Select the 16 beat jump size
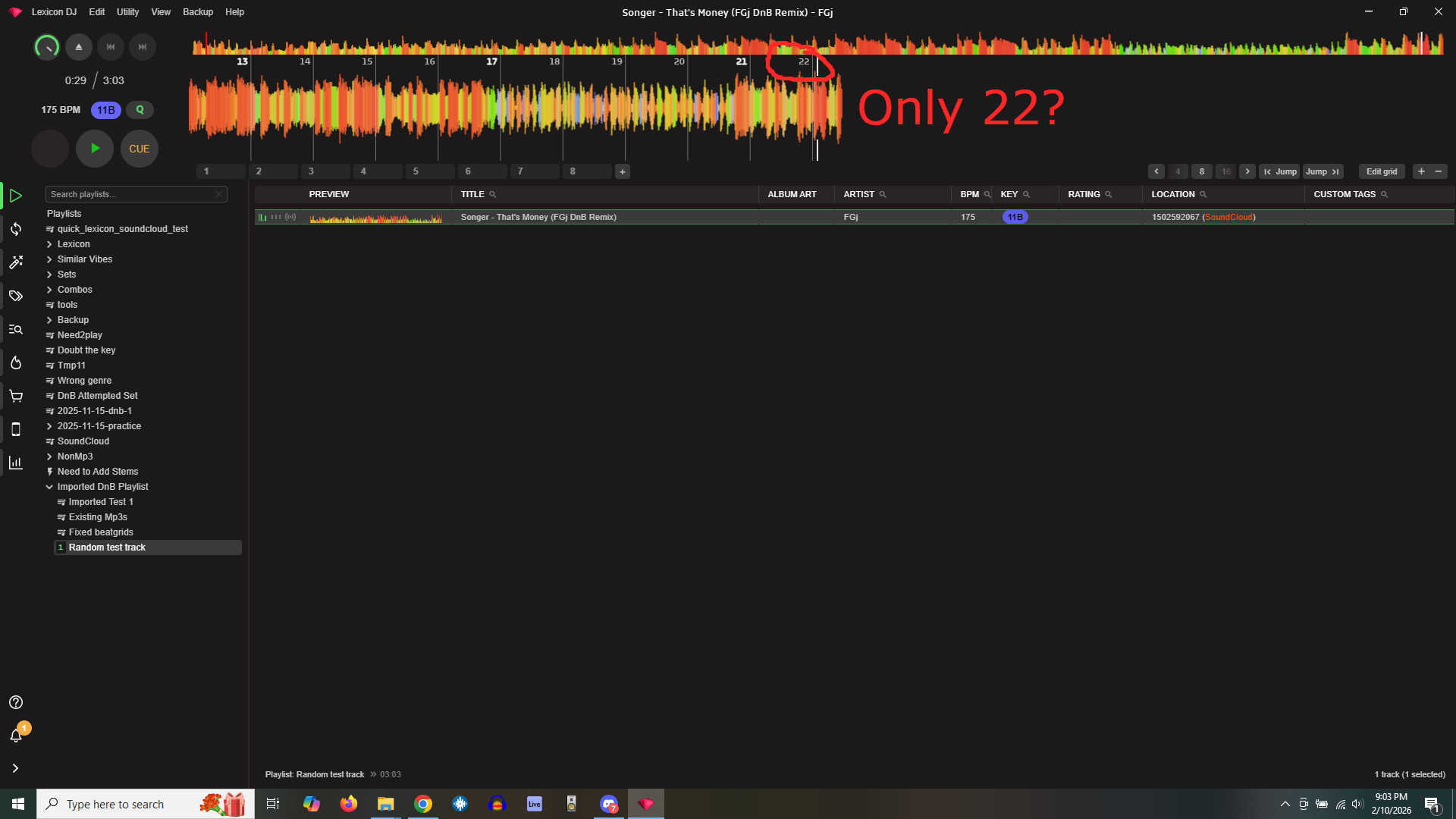This screenshot has height=819, width=1456. [1225, 171]
